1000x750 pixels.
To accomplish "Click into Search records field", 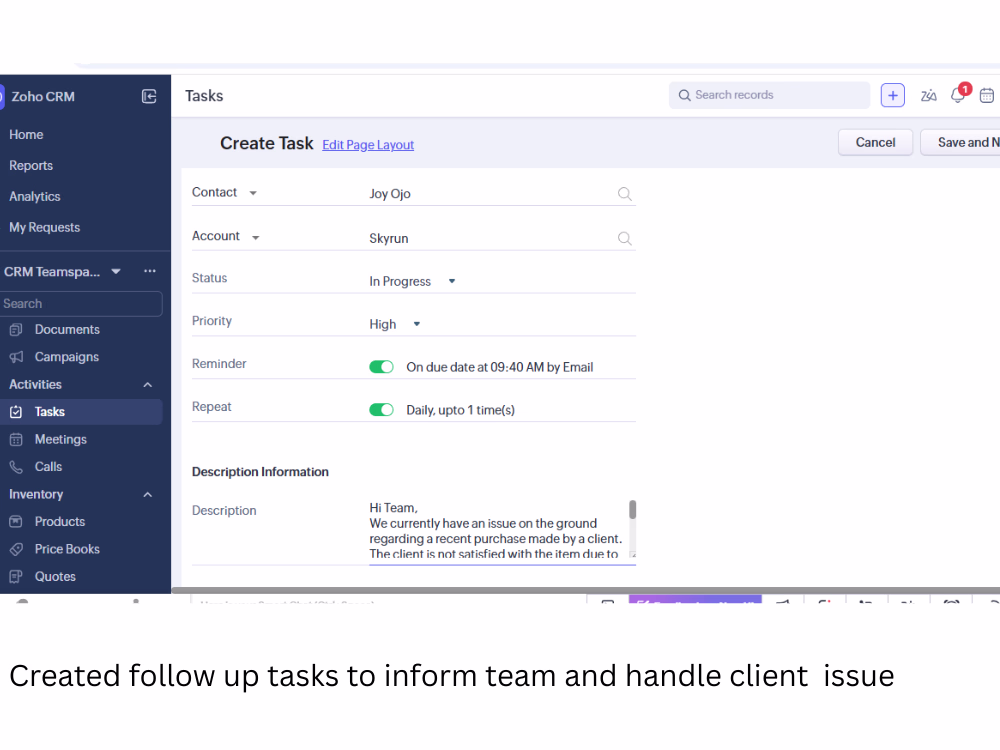I will coord(769,95).
